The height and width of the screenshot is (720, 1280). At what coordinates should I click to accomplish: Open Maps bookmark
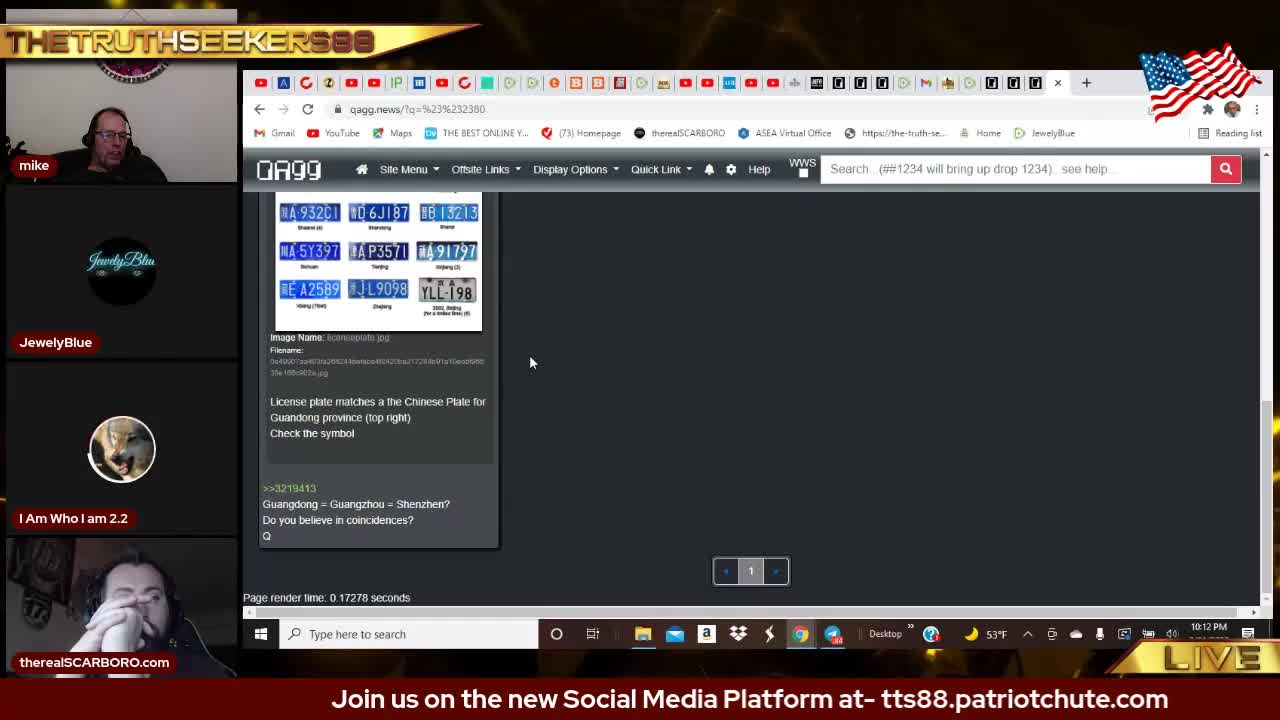392,133
